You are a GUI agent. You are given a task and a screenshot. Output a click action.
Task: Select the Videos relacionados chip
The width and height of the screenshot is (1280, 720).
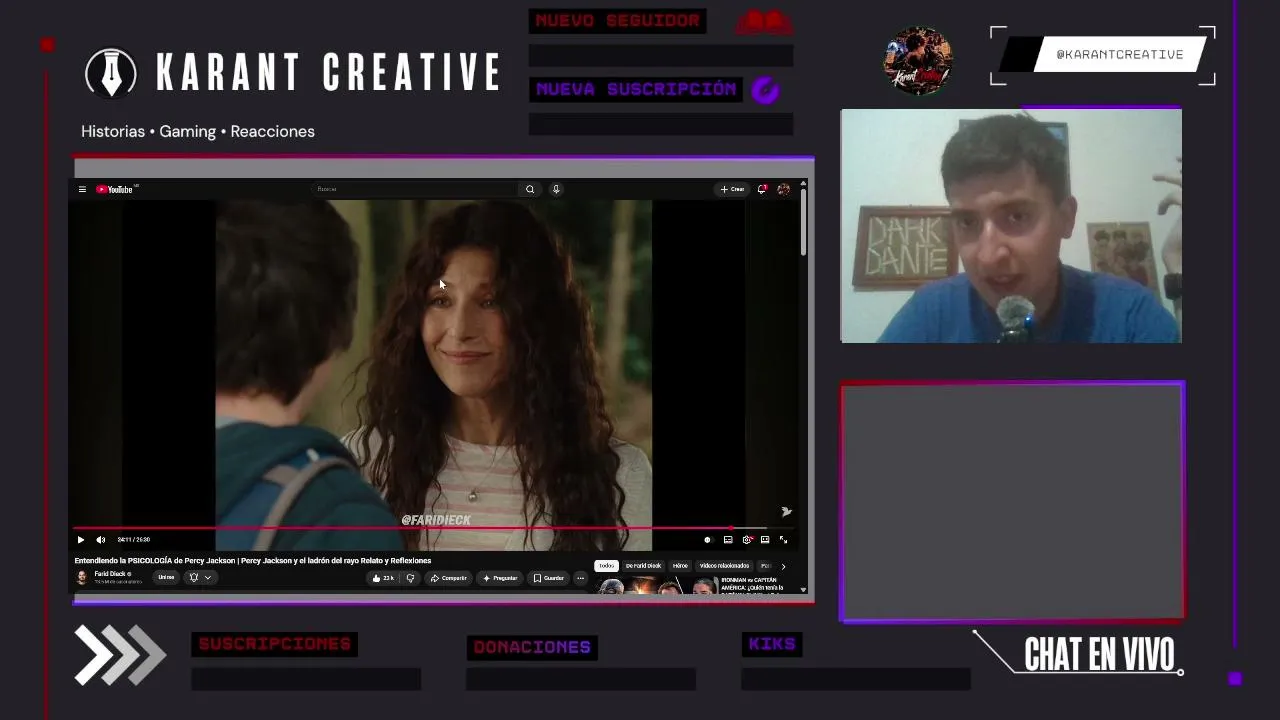pos(724,566)
